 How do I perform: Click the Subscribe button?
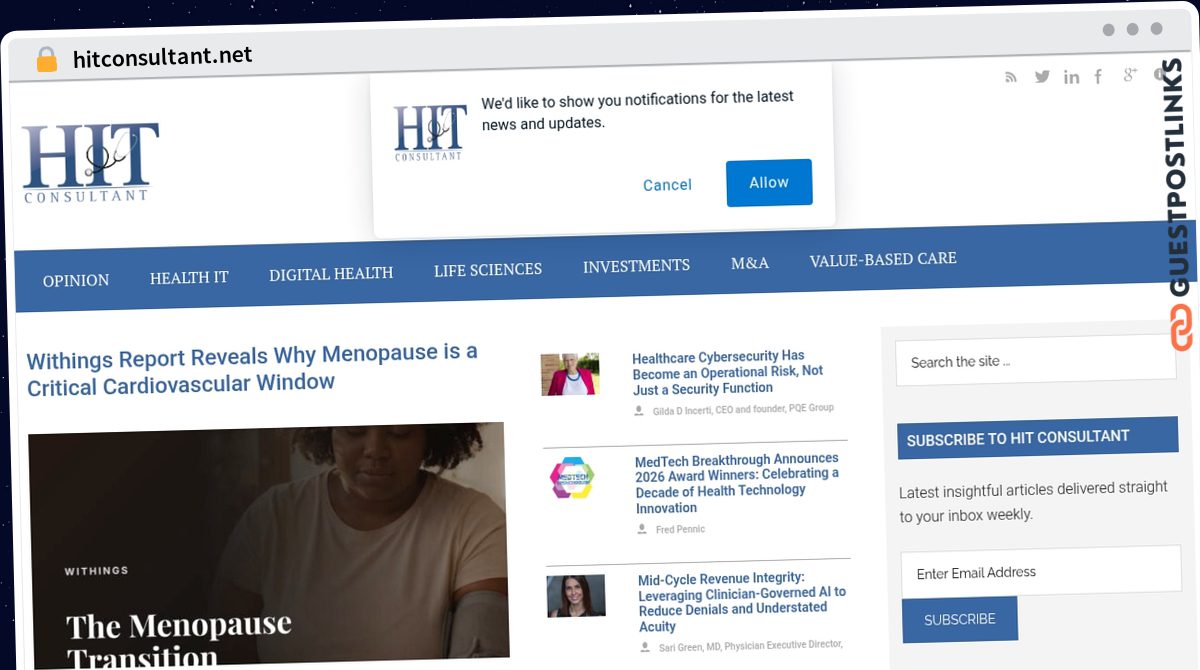960,619
